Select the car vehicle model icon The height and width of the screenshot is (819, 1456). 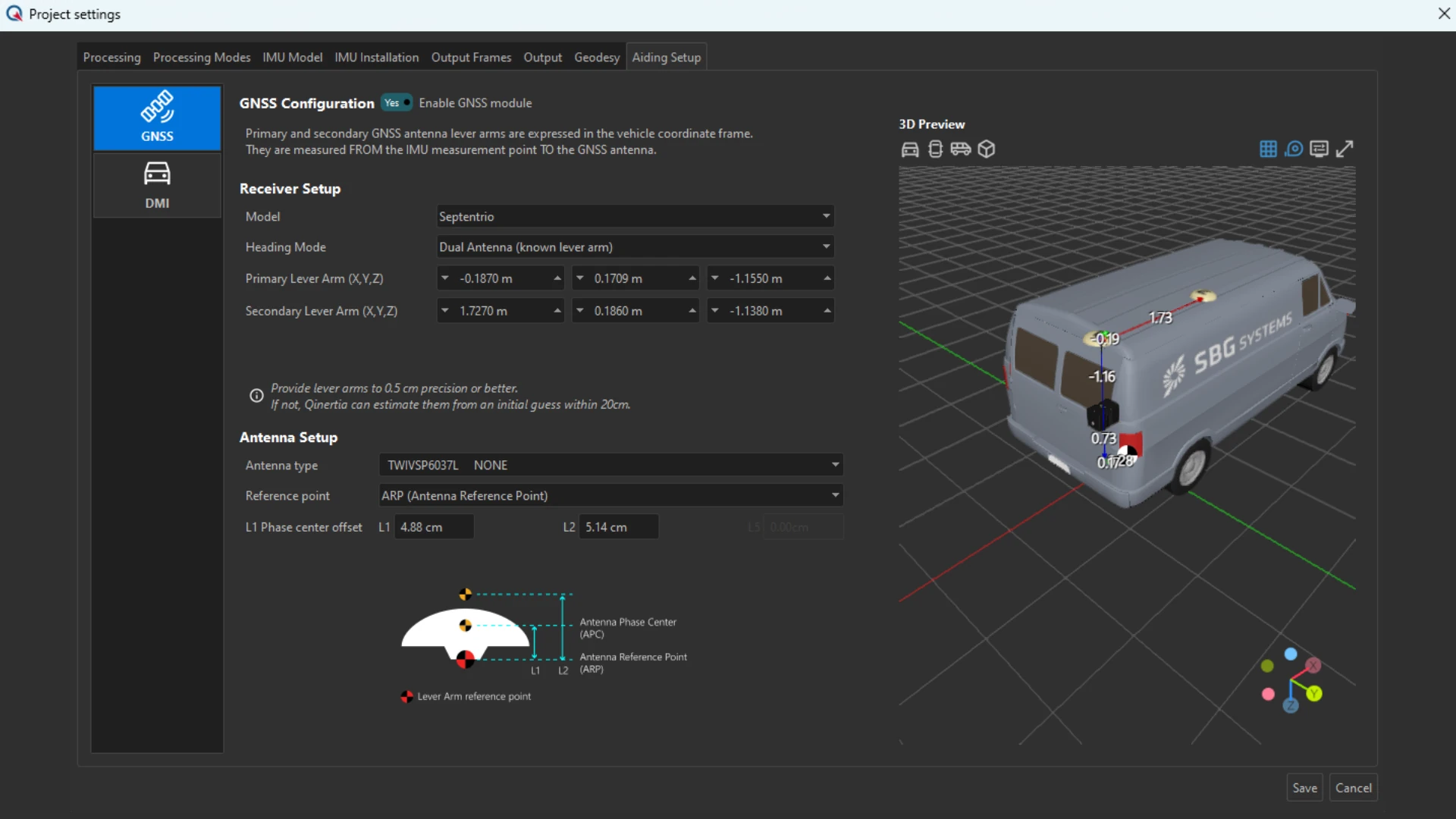[x=910, y=149]
